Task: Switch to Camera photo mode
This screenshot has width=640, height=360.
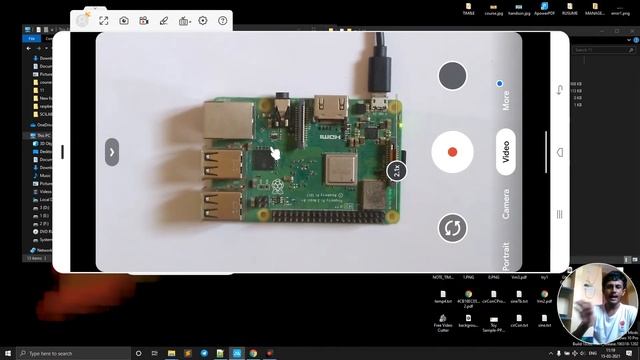Action: 506,204
